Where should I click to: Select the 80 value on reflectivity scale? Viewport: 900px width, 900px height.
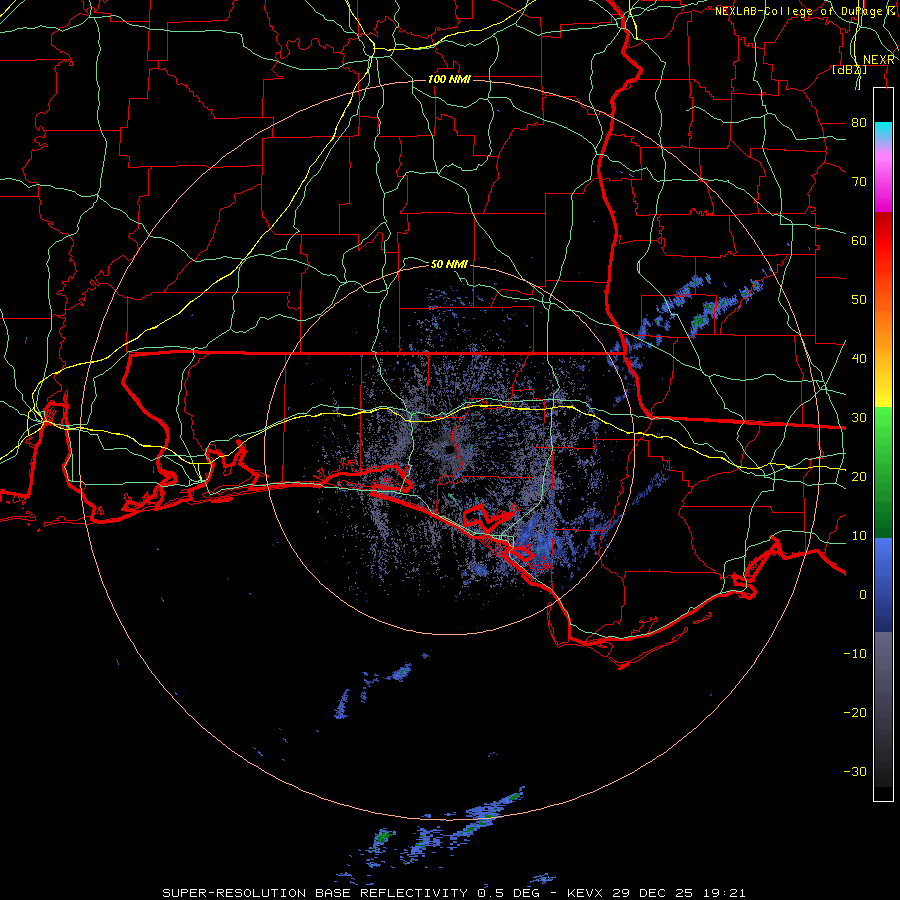click(859, 122)
